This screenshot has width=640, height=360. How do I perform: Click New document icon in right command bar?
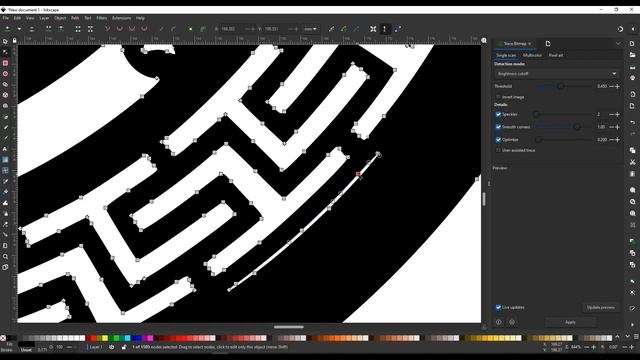pos(632,43)
